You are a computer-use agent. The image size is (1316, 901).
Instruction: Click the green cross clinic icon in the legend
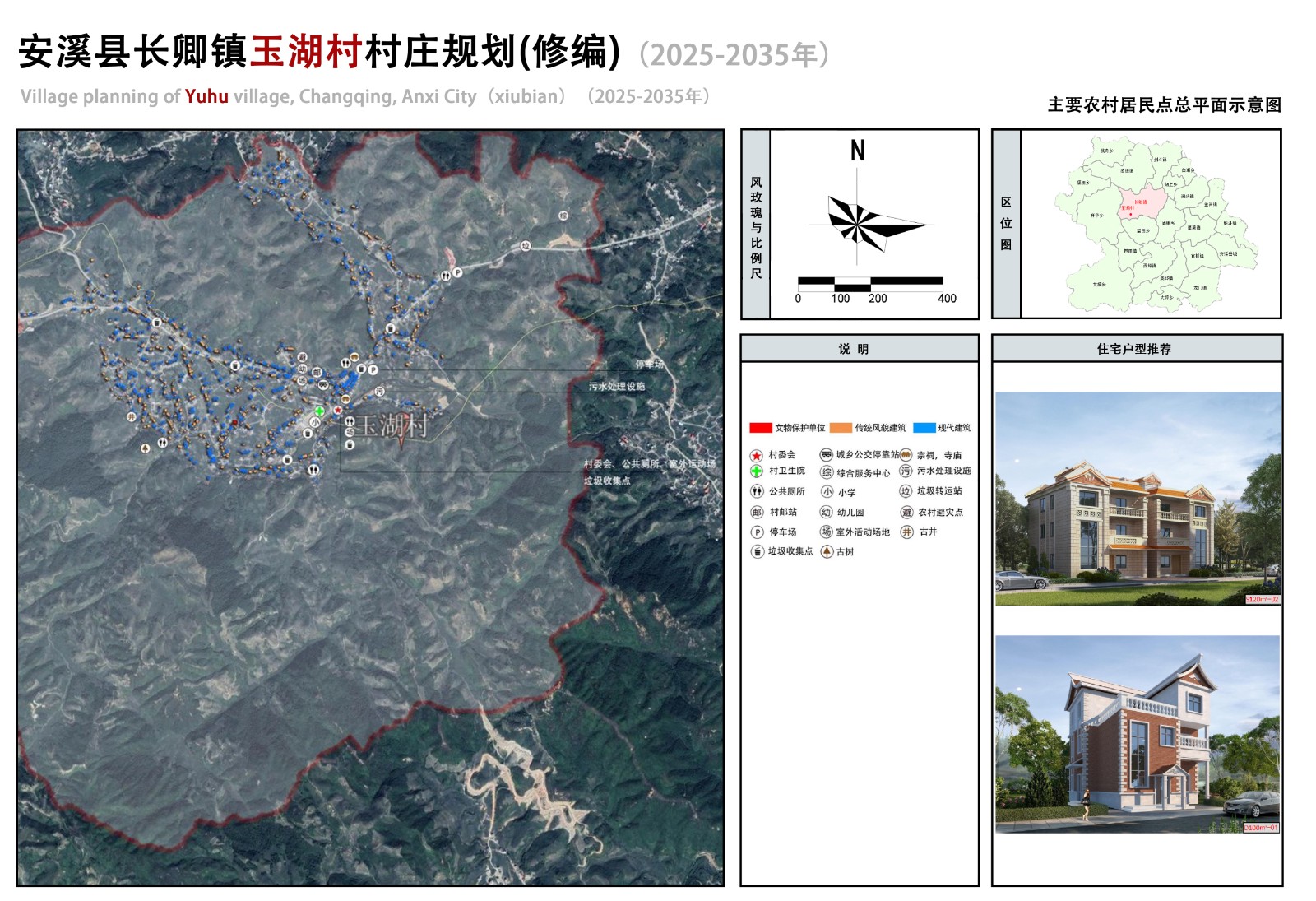[756, 471]
